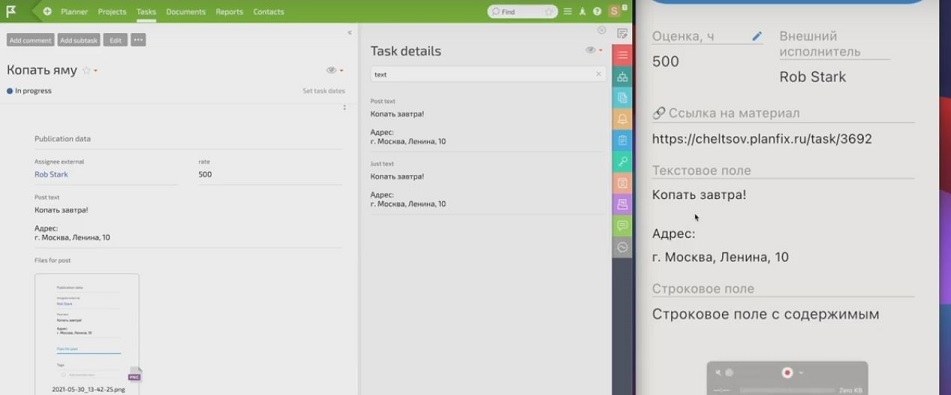Click the Post text Копать завтра! value

click(61, 210)
